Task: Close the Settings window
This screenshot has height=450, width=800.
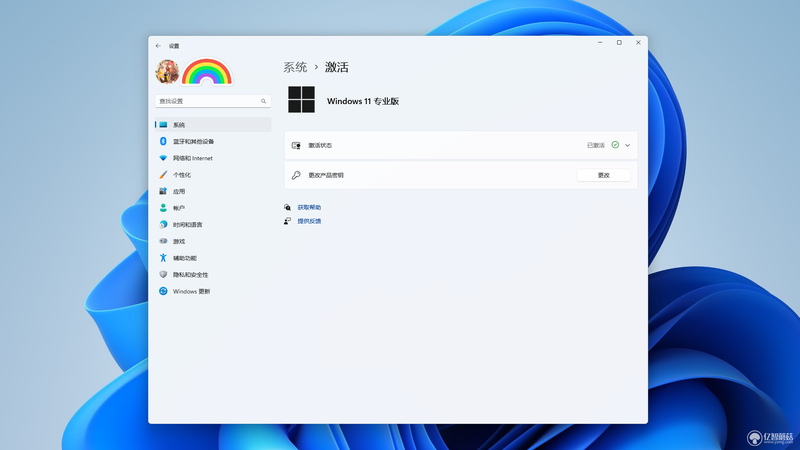Action: [x=638, y=43]
